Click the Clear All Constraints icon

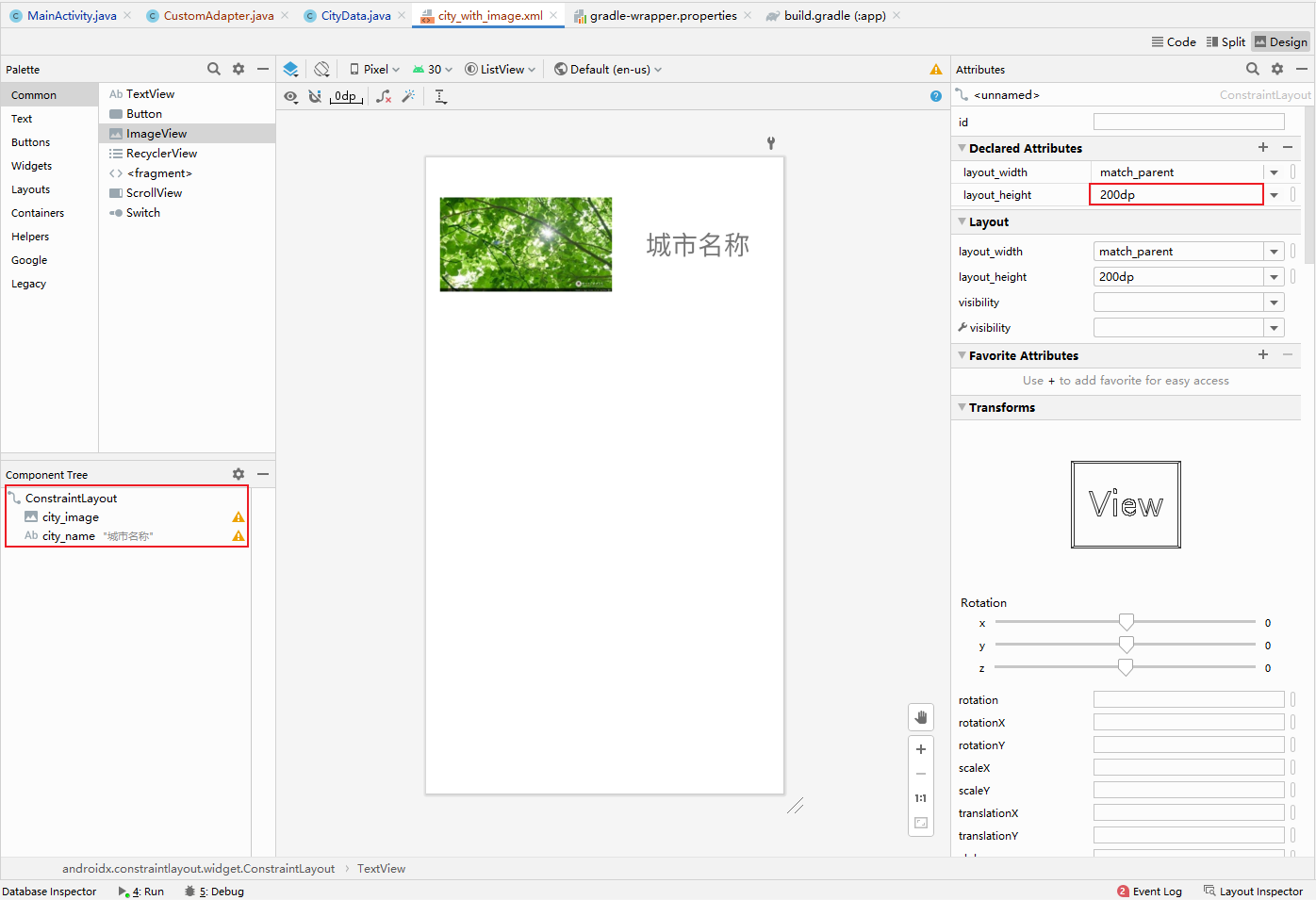pos(384,96)
